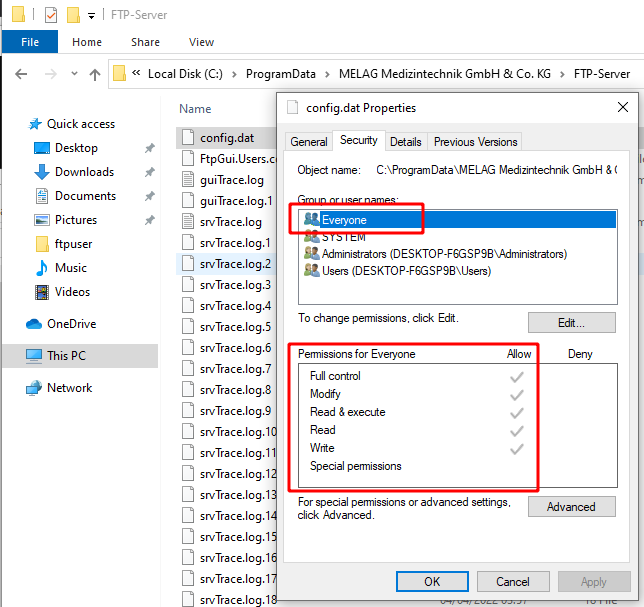Cancel the config.dat Properties dialog
The image size is (644, 607).
click(x=513, y=582)
